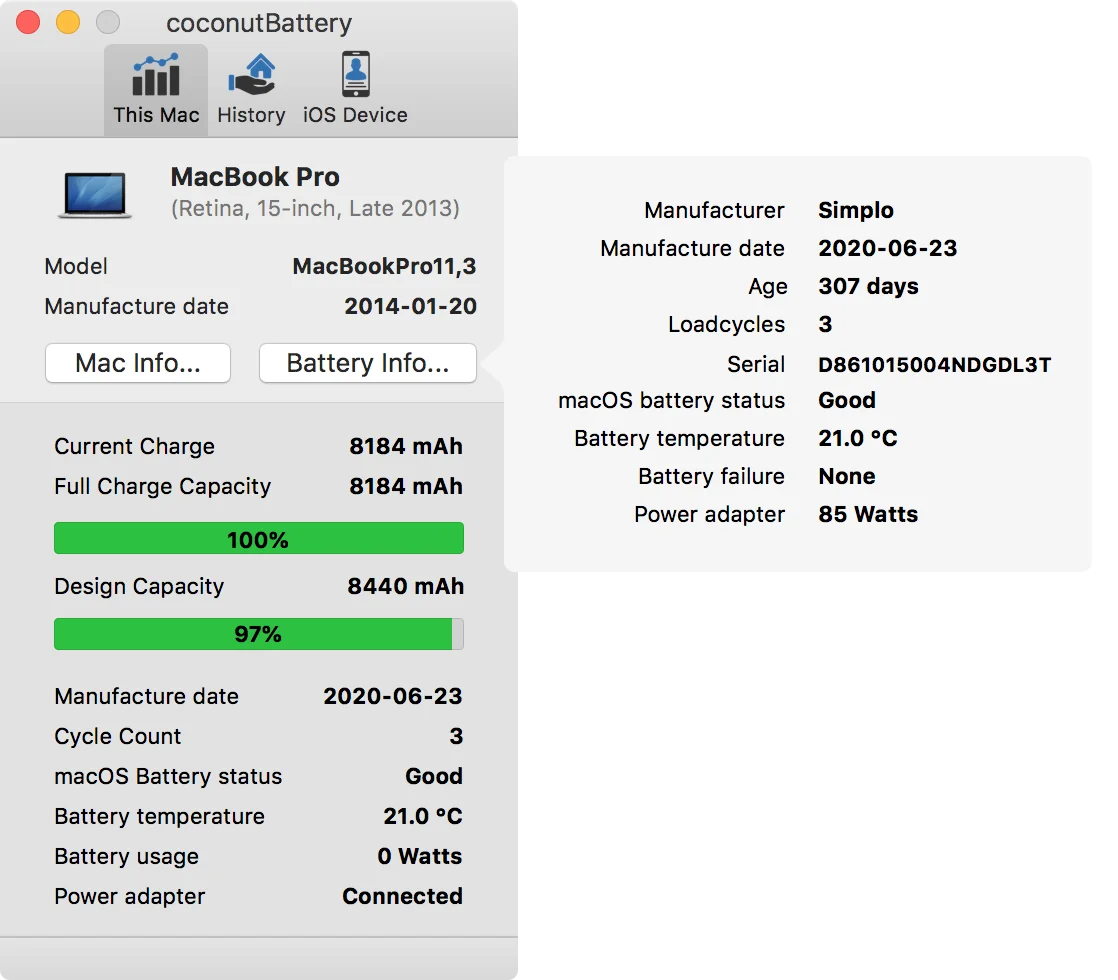Click the coconutBattery window title
This screenshot has height=980, width=1118.
pyautogui.click(x=259, y=23)
